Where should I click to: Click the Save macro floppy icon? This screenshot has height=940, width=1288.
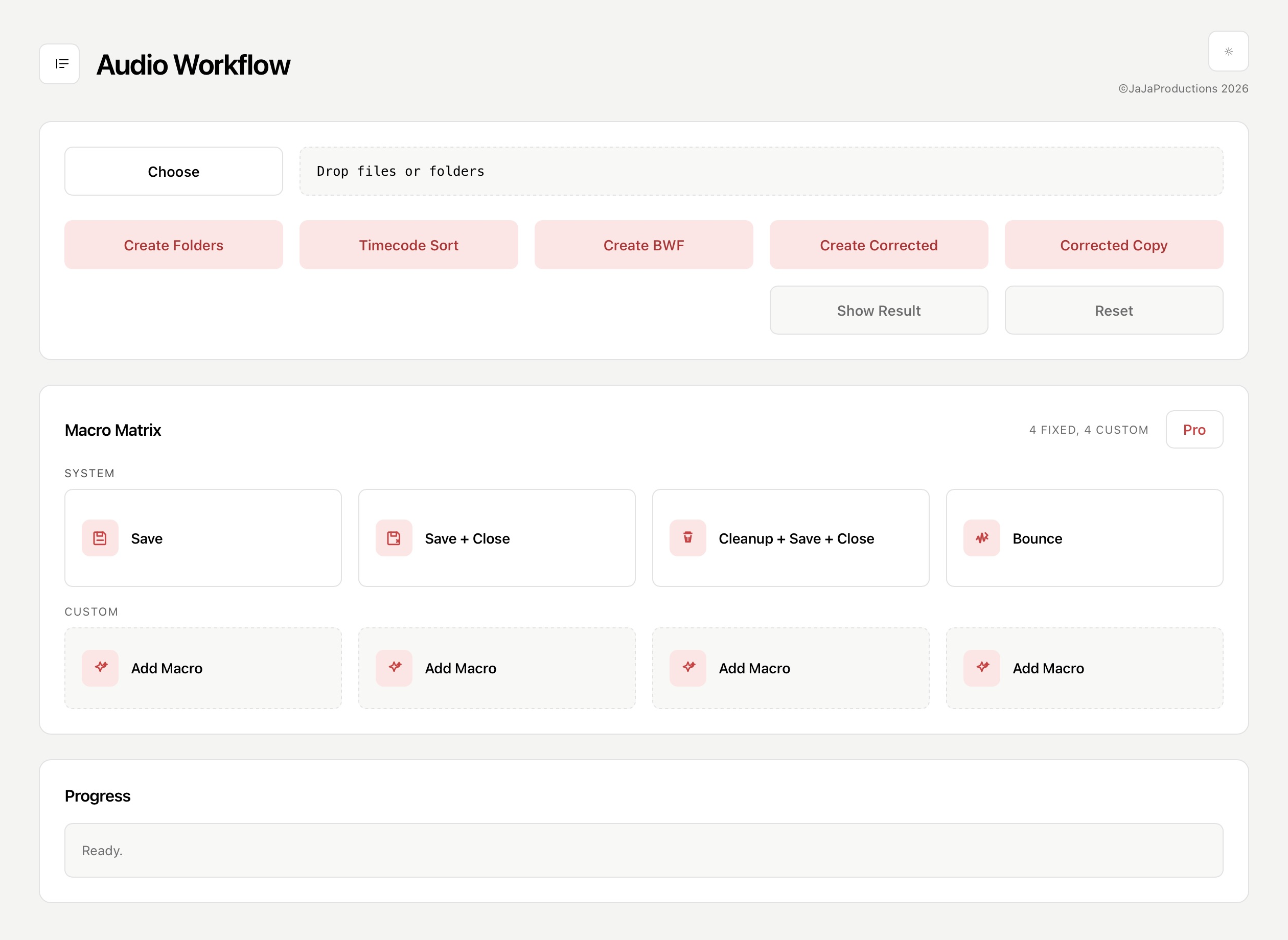(100, 538)
